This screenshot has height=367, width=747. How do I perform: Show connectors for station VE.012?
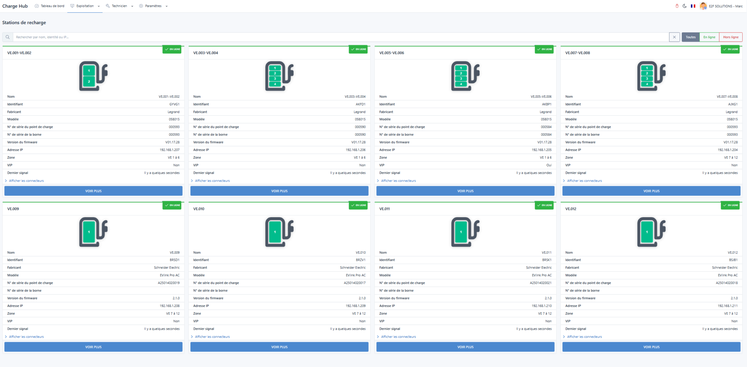coord(582,336)
